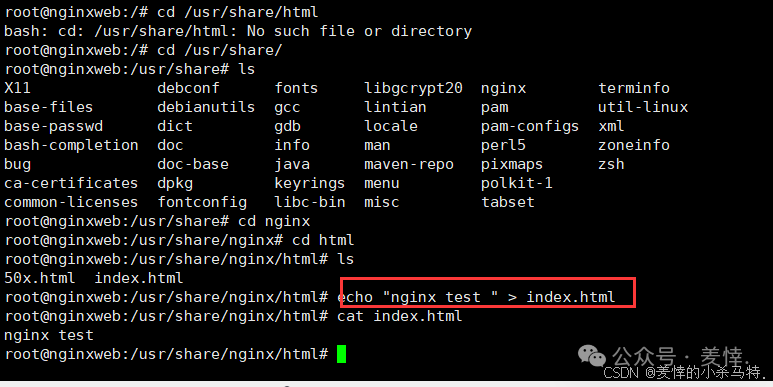Click the info directory entry
Viewport: 773px width, 387px height.
[292, 145]
